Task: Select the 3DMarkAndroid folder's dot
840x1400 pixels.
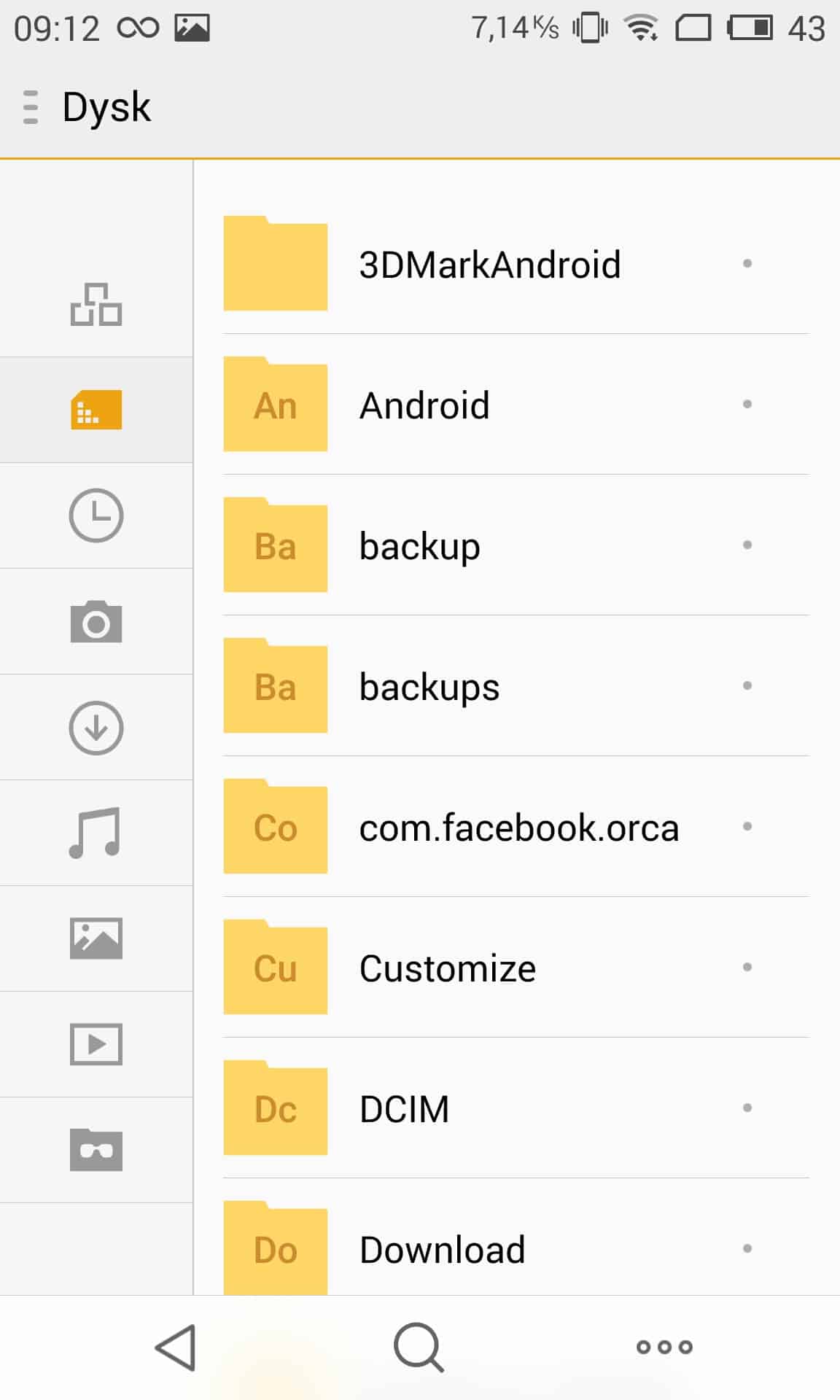Action: pyautogui.click(x=747, y=263)
